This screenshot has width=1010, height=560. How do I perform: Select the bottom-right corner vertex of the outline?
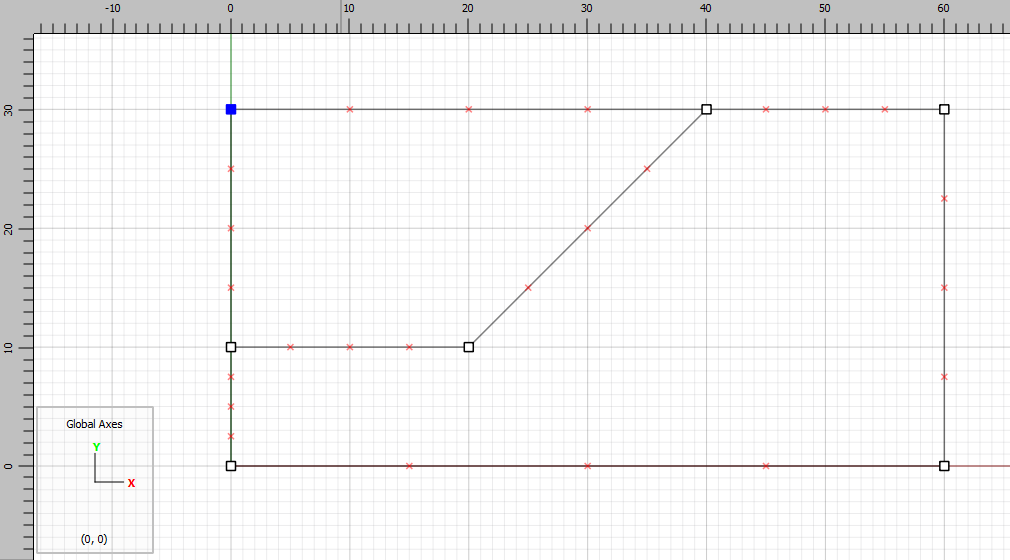pyautogui.click(x=944, y=466)
